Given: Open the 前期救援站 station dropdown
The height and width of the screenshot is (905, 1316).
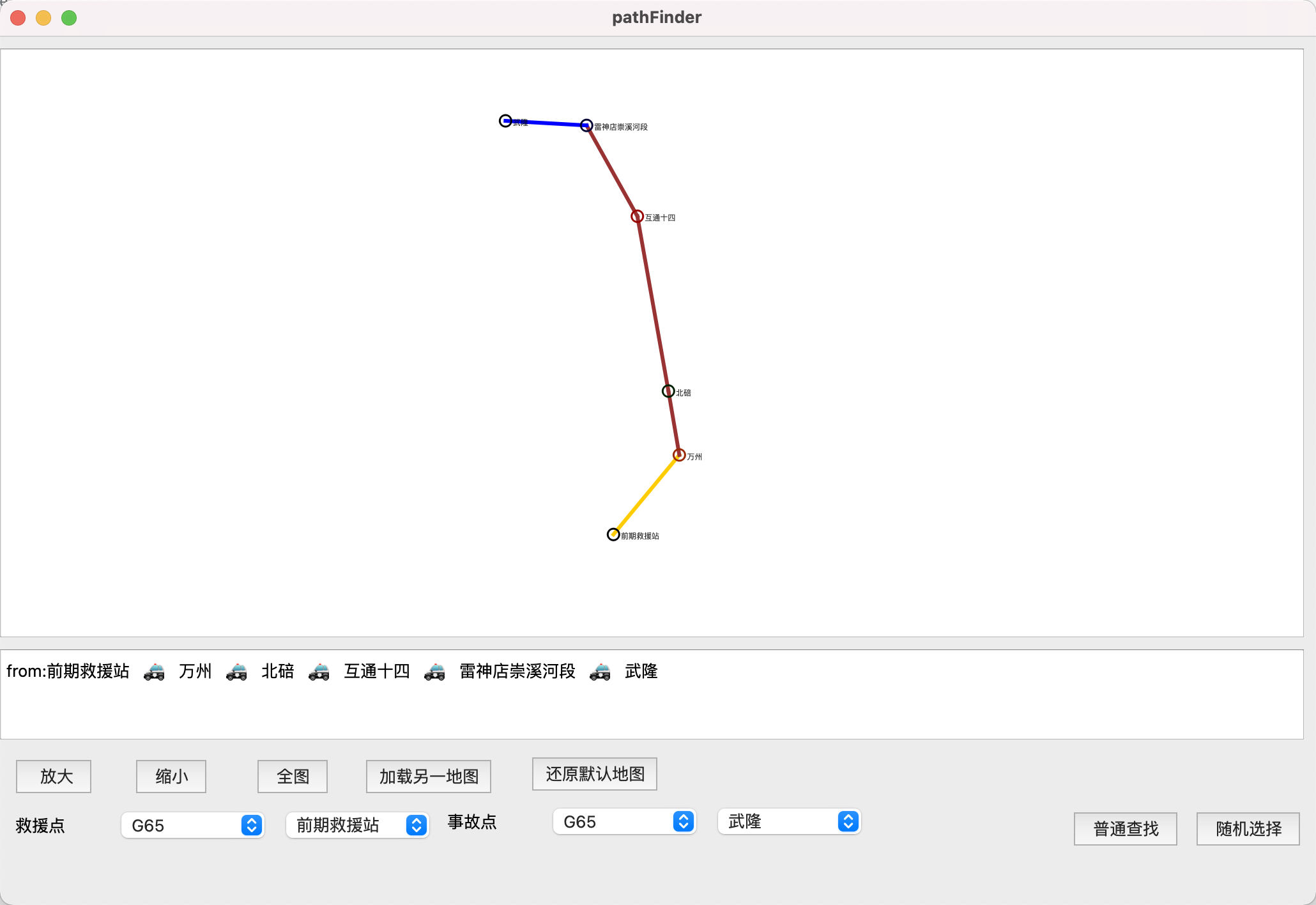Looking at the screenshot, I should point(357,825).
